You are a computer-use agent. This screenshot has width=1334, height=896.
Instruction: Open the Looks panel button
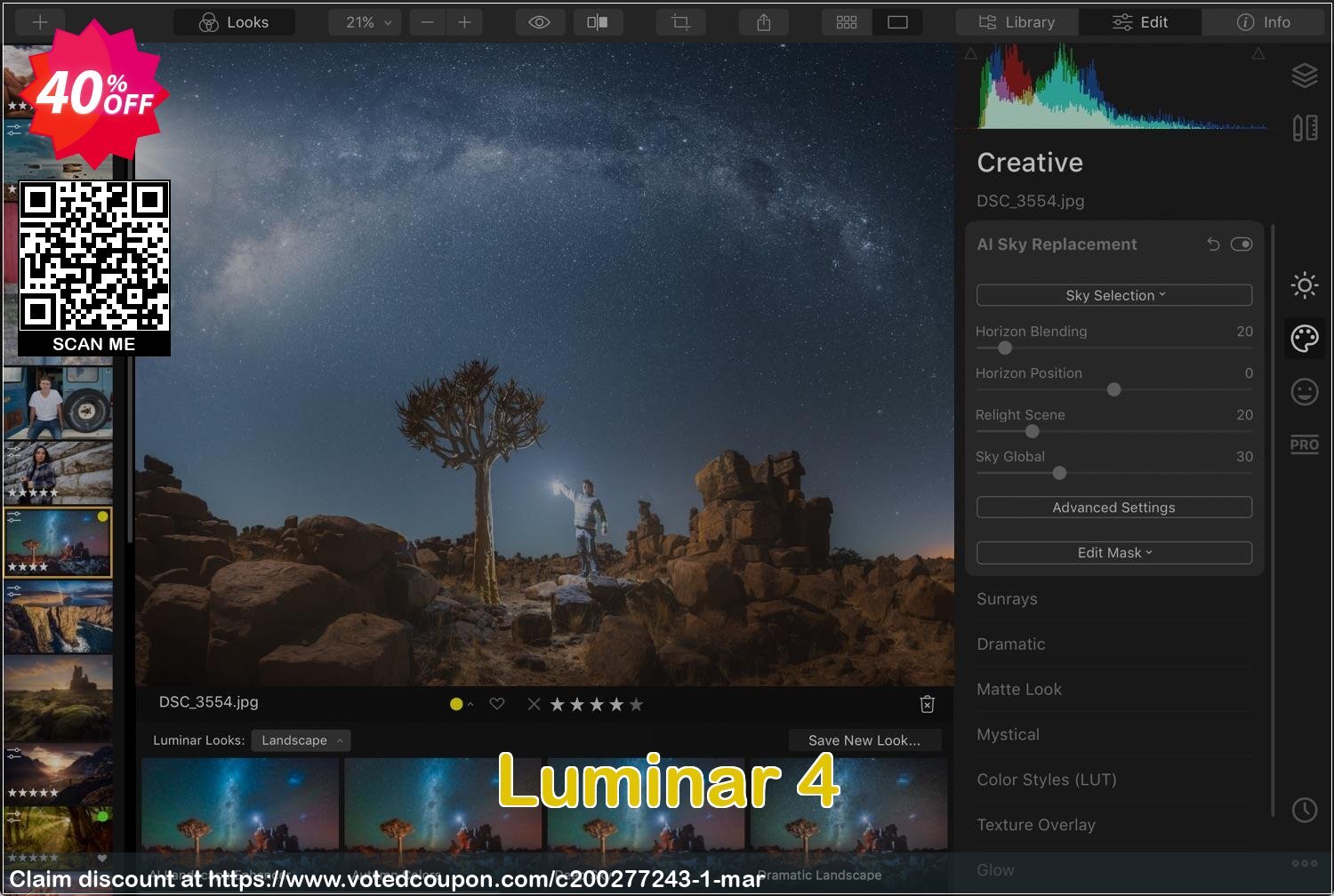(234, 22)
